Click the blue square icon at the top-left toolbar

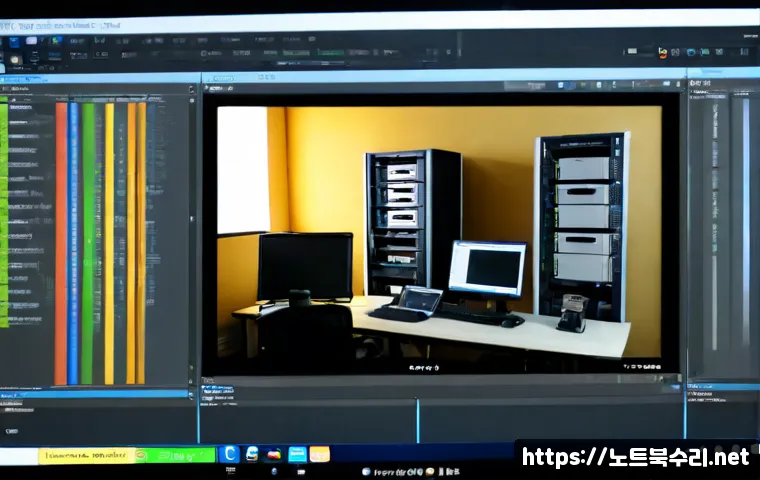pos(14,42)
